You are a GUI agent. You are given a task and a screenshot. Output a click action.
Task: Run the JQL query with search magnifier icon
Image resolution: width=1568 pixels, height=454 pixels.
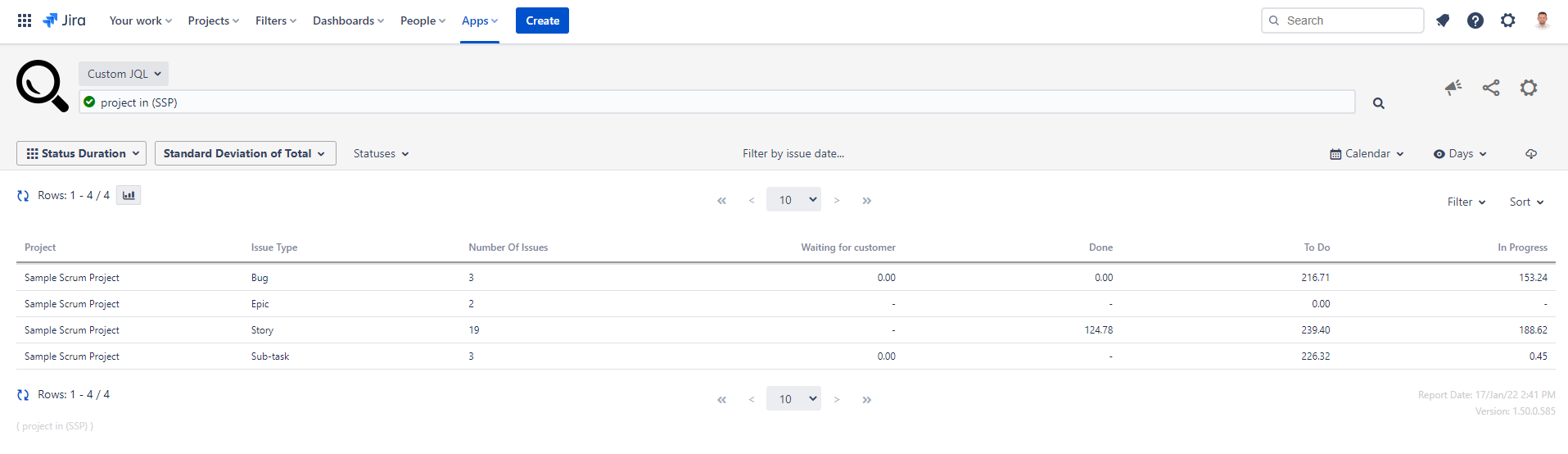(1379, 103)
